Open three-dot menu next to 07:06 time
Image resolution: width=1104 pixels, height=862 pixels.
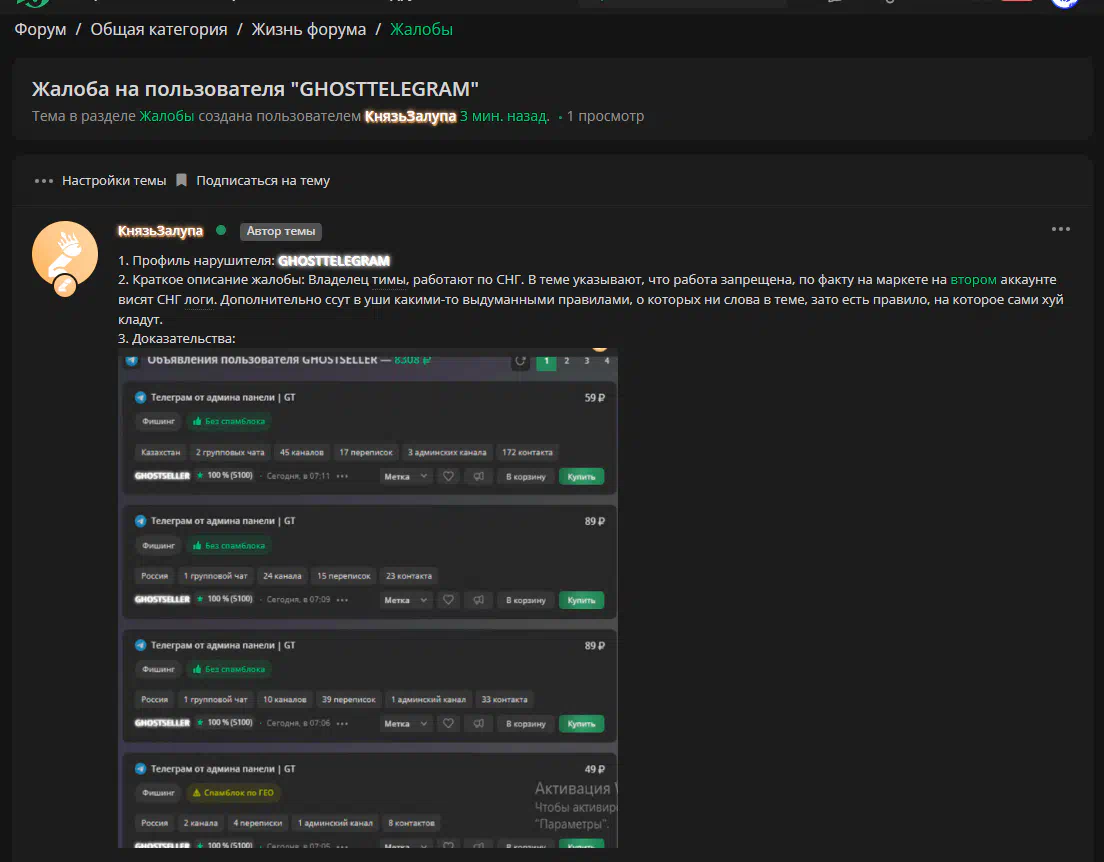point(342,723)
